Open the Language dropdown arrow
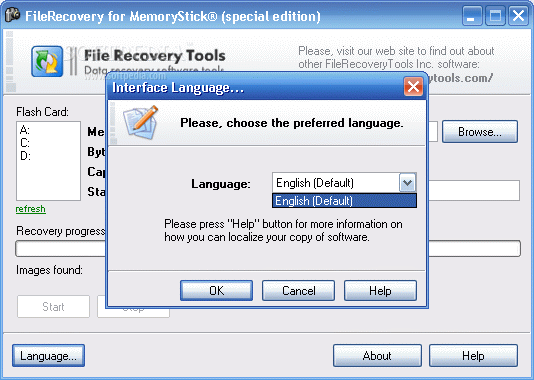The height and width of the screenshot is (380, 534). point(407,183)
